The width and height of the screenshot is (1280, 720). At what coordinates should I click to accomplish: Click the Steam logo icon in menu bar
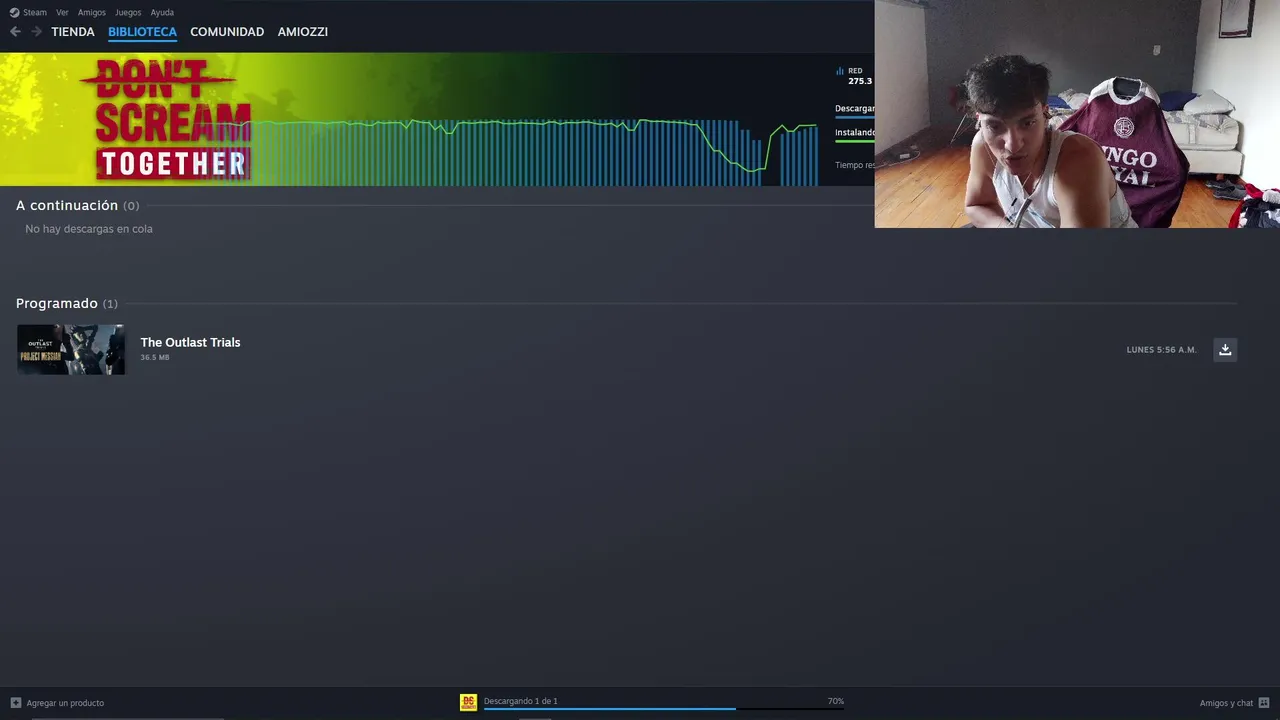(14, 12)
